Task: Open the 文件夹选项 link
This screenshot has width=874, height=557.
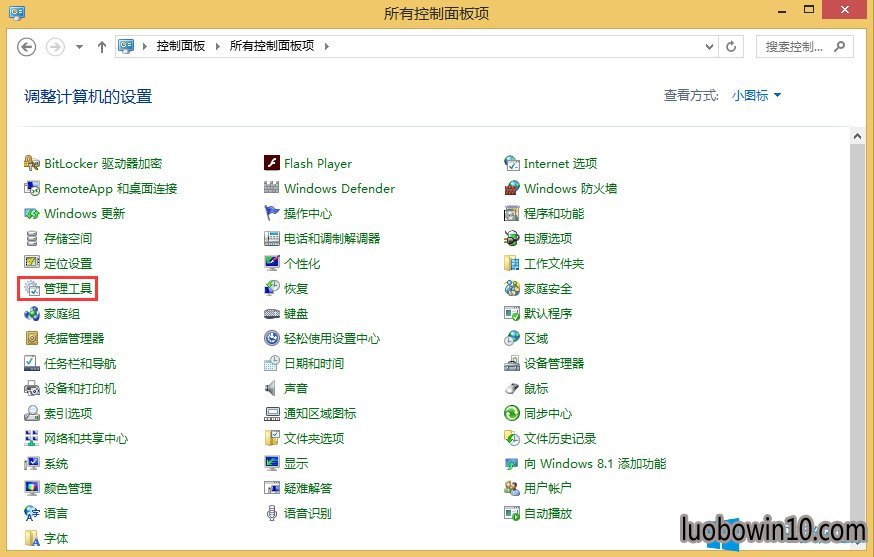Action: tap(314, 438)
